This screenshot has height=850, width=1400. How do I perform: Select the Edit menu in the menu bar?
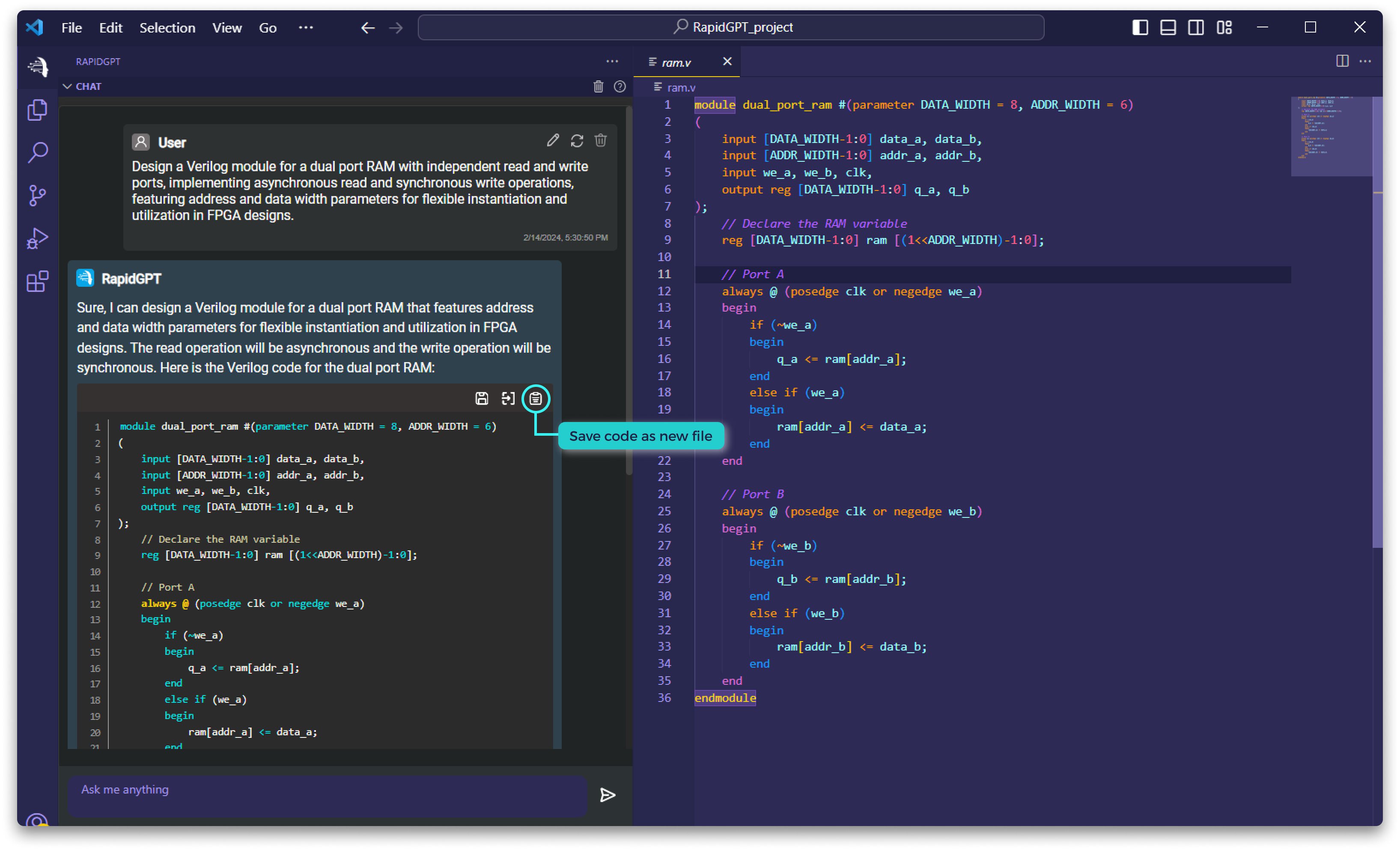pos(110,27)
